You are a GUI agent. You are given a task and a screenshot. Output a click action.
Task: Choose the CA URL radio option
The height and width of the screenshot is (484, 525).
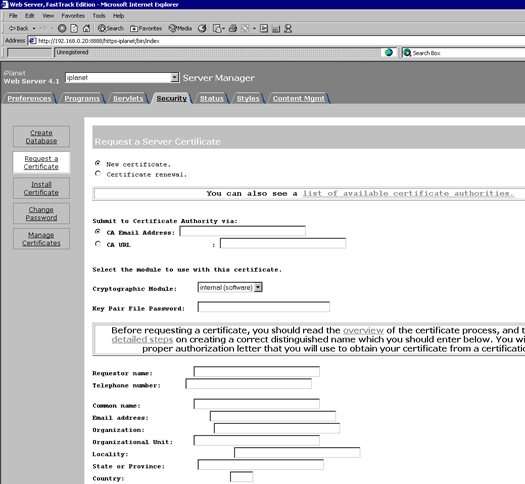click(x=98, y=244)
